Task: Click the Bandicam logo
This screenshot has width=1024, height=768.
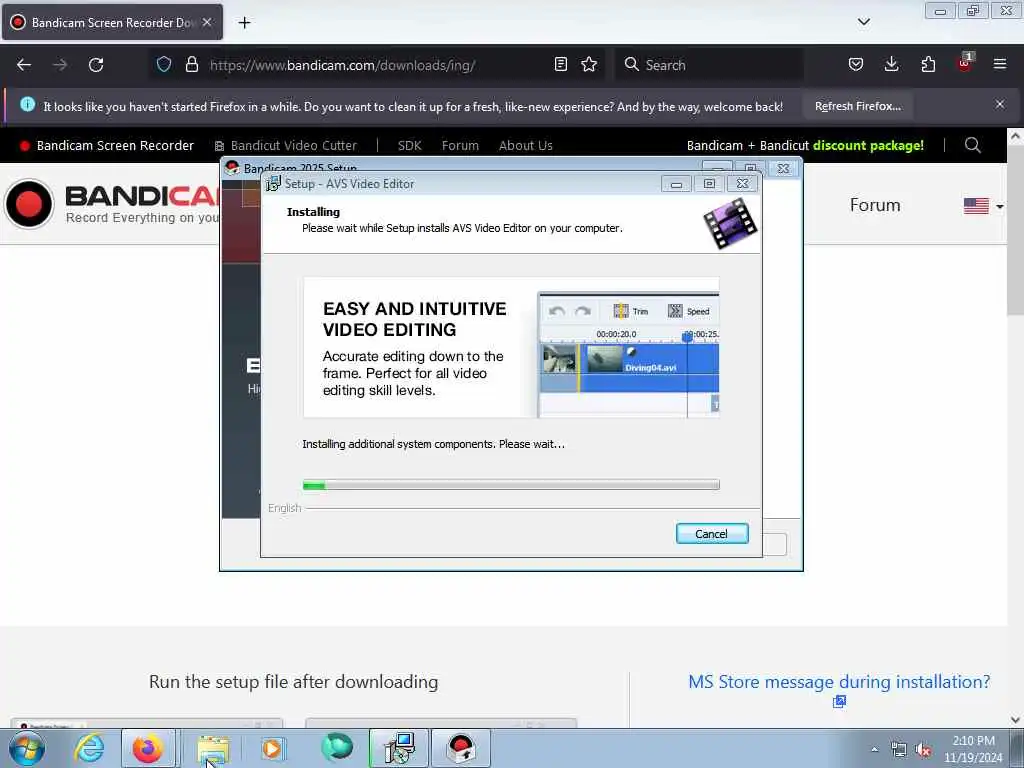Action: point(111,204)
